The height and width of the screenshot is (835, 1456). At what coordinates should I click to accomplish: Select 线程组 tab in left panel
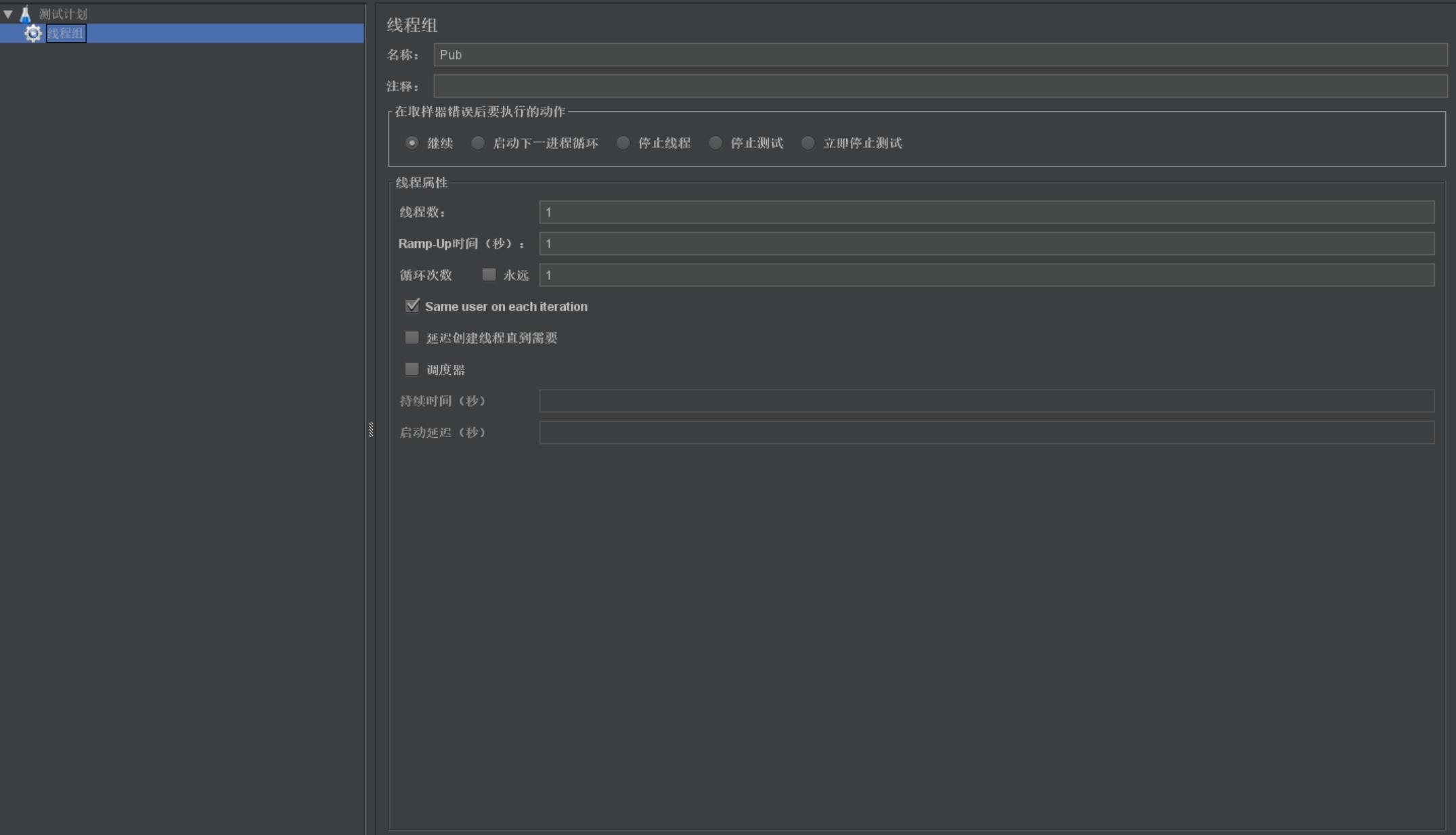point(65,33)
